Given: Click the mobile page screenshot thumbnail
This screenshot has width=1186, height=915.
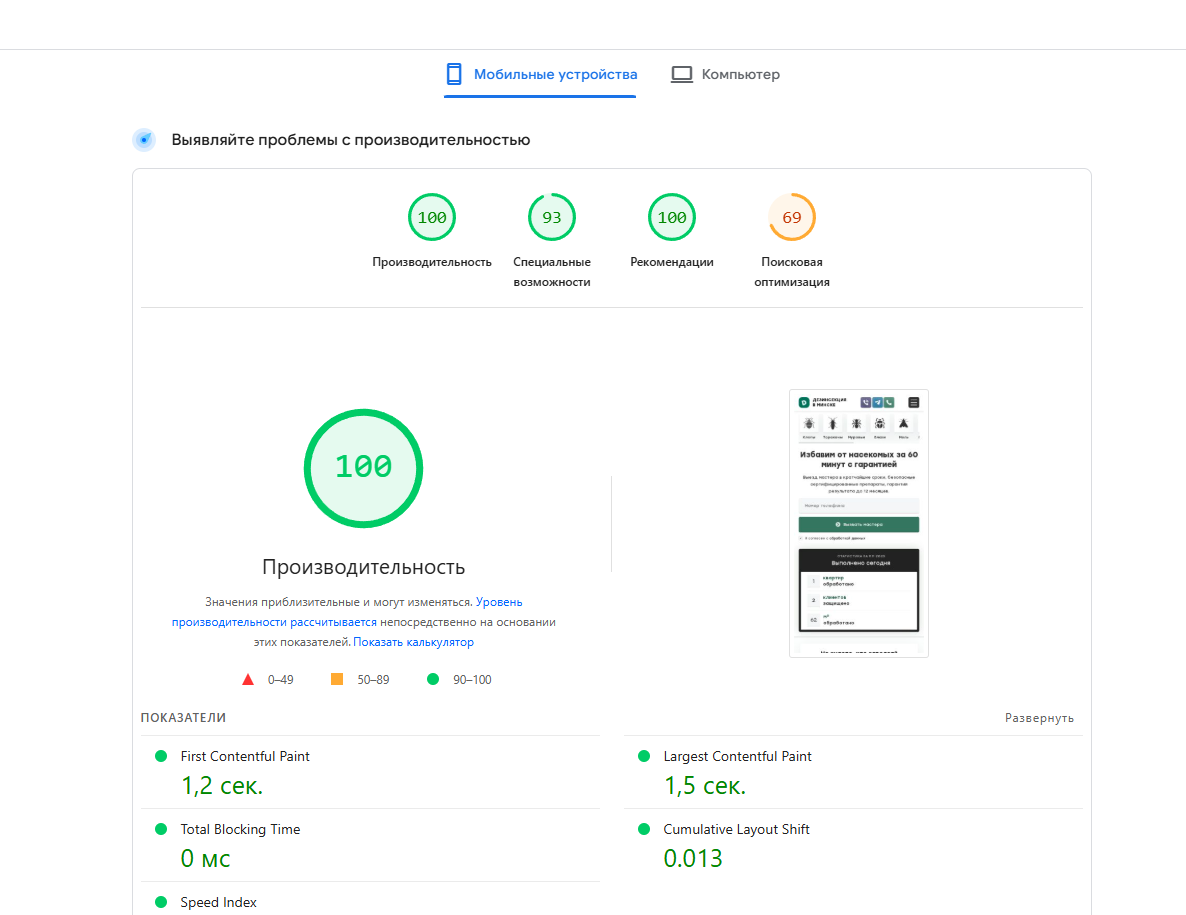Looking at the screenshot, I should pyautogui.click(x=858, y=523).
